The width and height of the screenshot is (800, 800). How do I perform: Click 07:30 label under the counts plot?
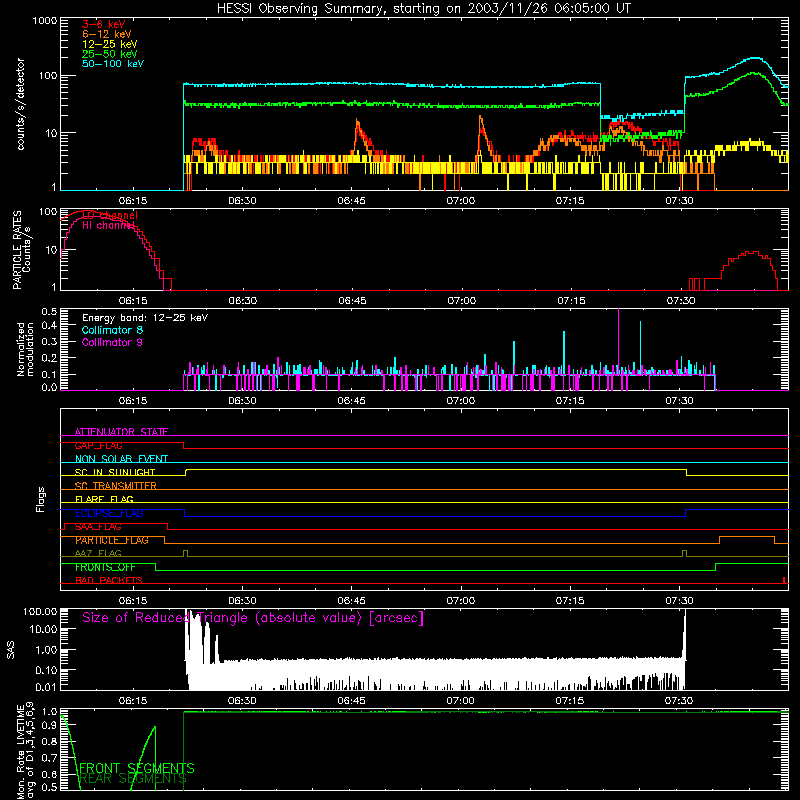coord(679,201)
